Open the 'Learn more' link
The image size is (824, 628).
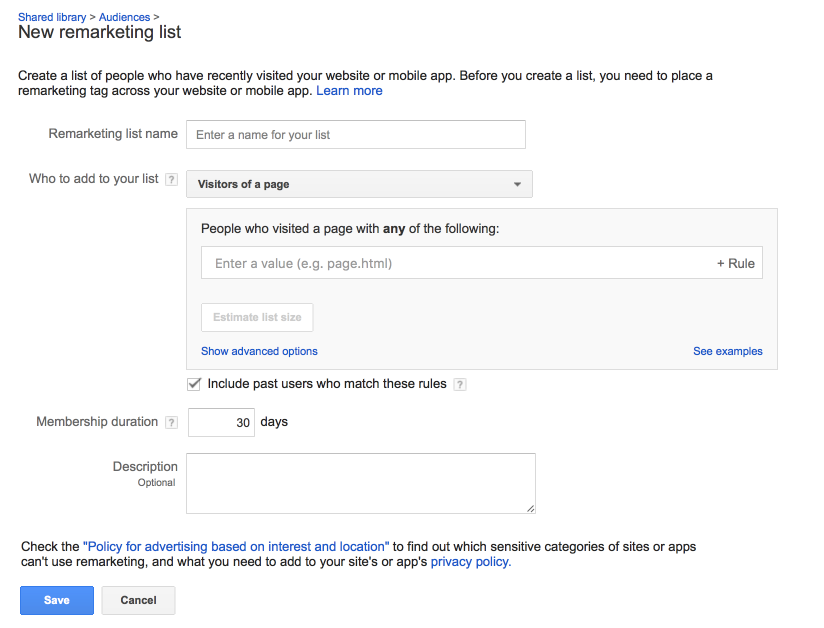point(349,91)
